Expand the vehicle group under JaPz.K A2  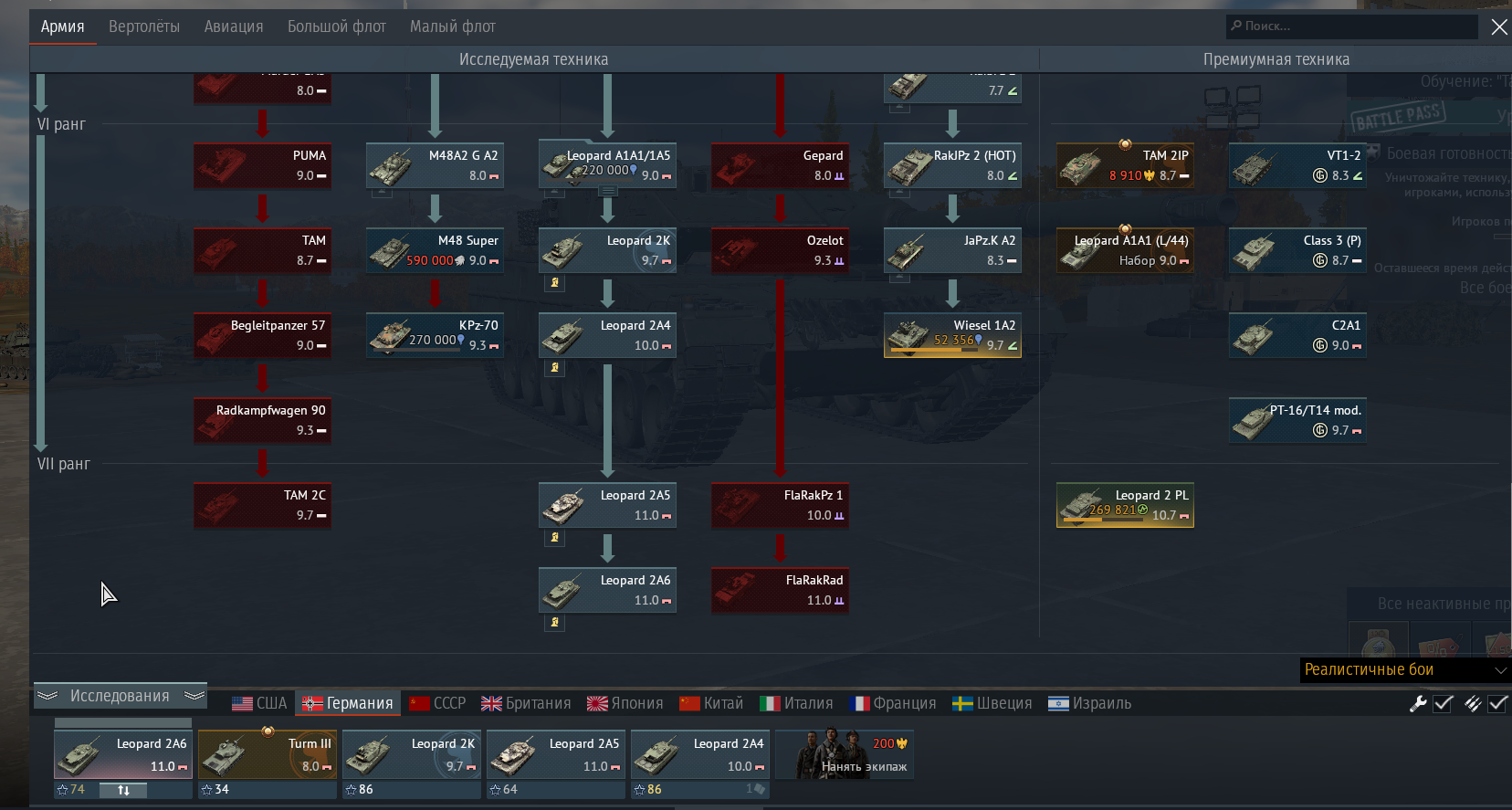900,277
